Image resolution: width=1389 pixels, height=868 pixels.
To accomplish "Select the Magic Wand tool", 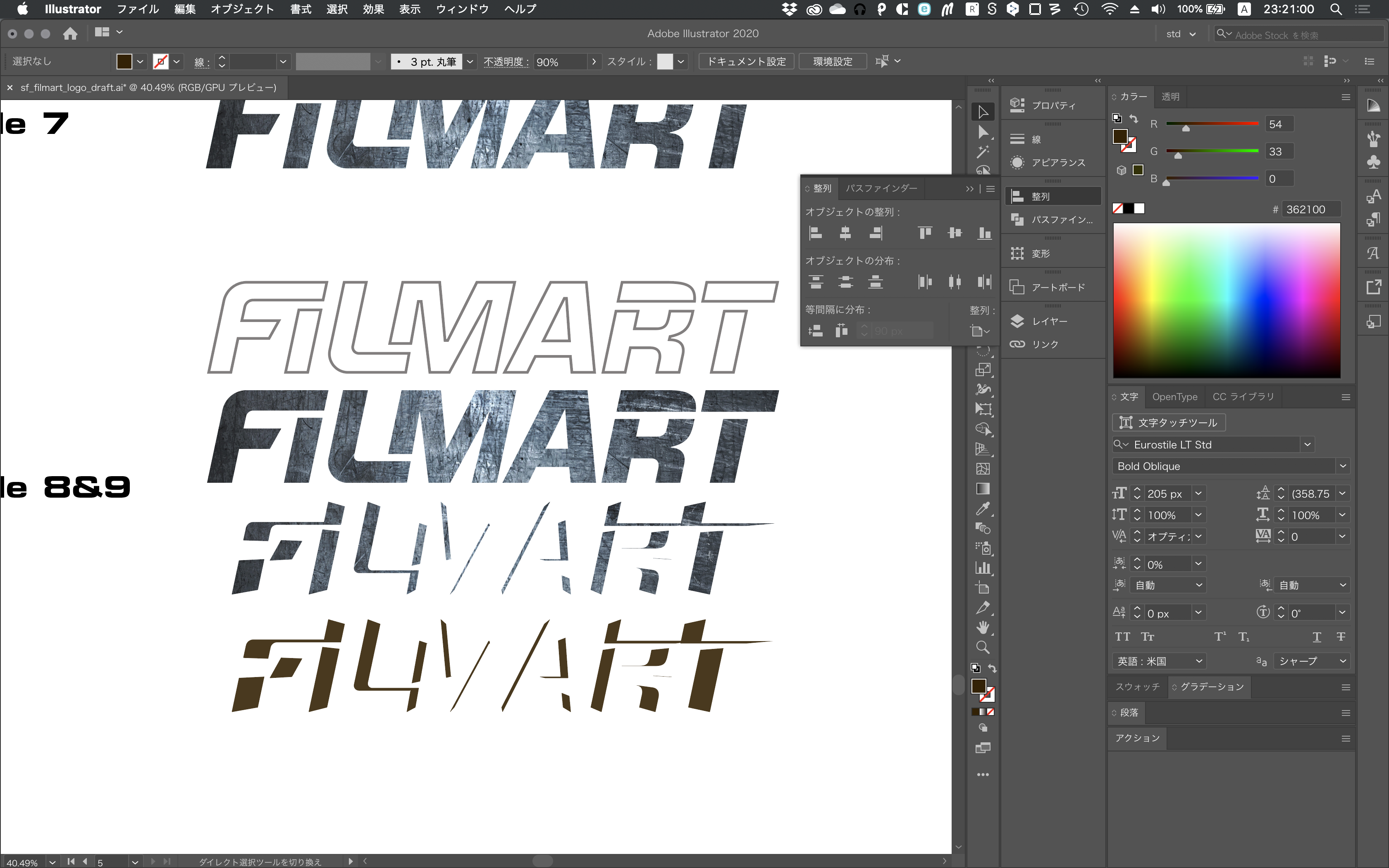I will [983, 152].
